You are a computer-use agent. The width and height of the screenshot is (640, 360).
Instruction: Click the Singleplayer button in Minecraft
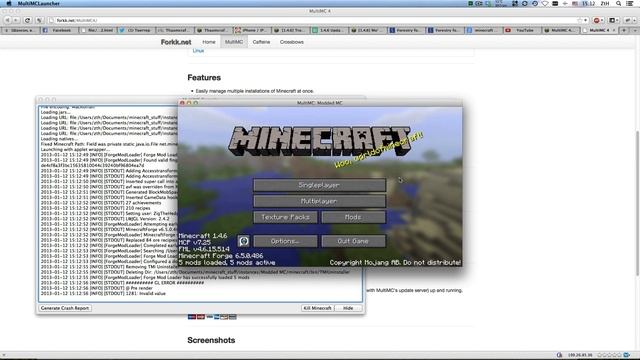point(319,185)
